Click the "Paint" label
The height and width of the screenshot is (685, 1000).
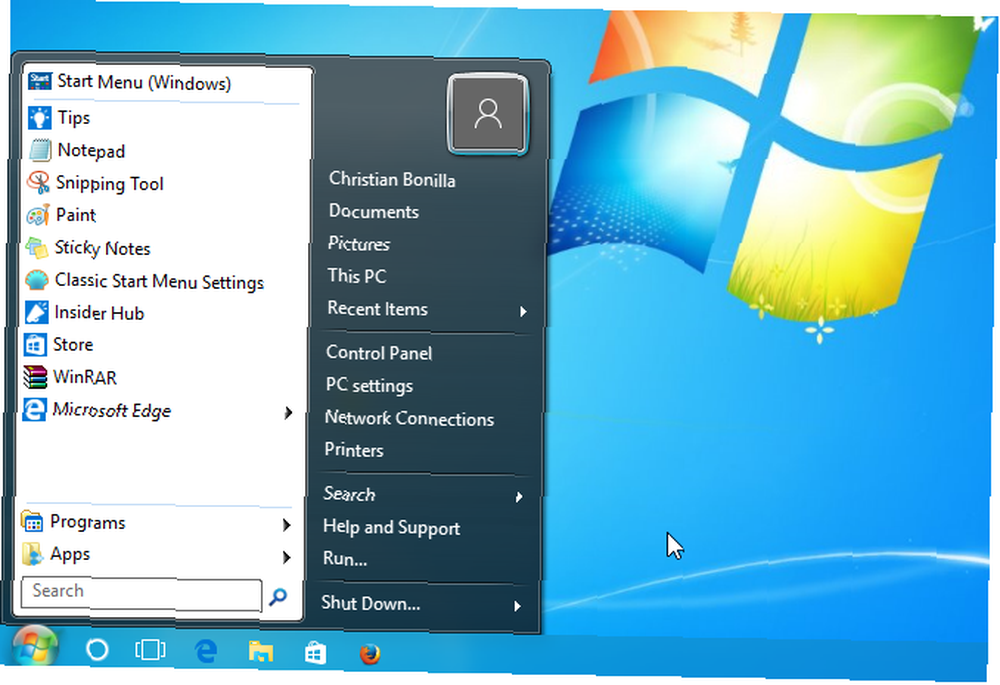[76, 215]
